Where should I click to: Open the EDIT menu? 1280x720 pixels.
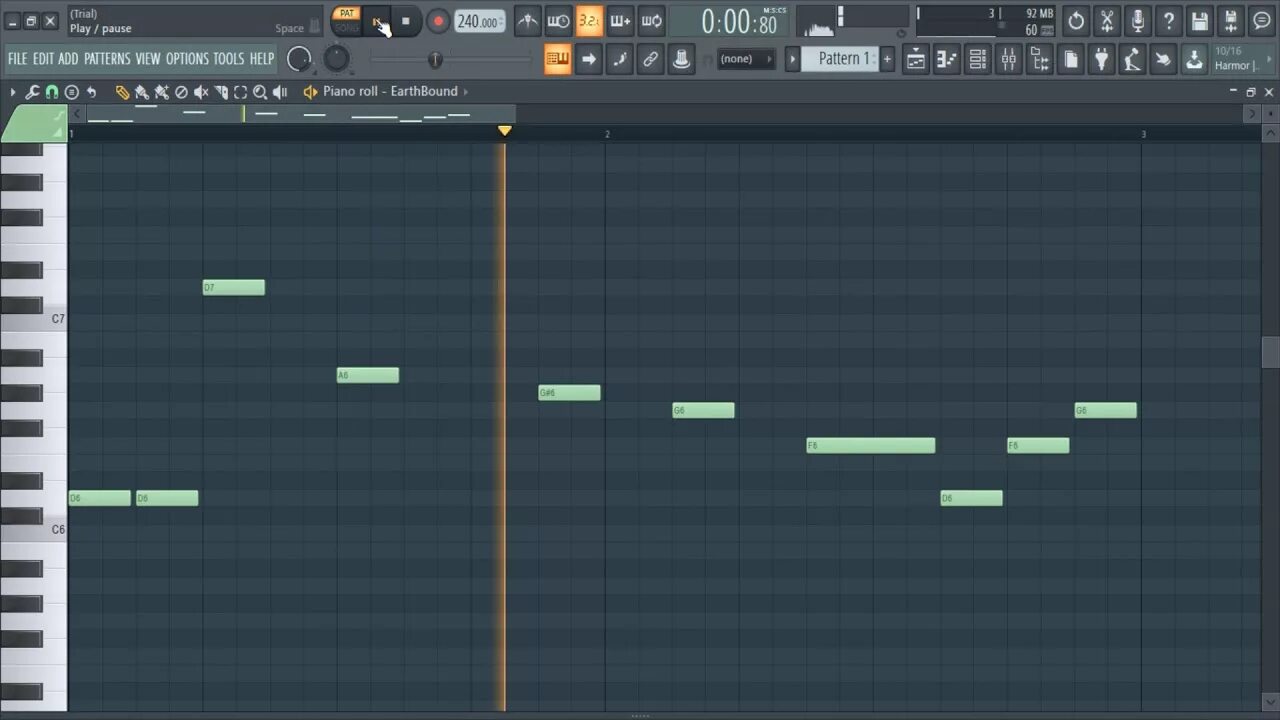(43, 59)
